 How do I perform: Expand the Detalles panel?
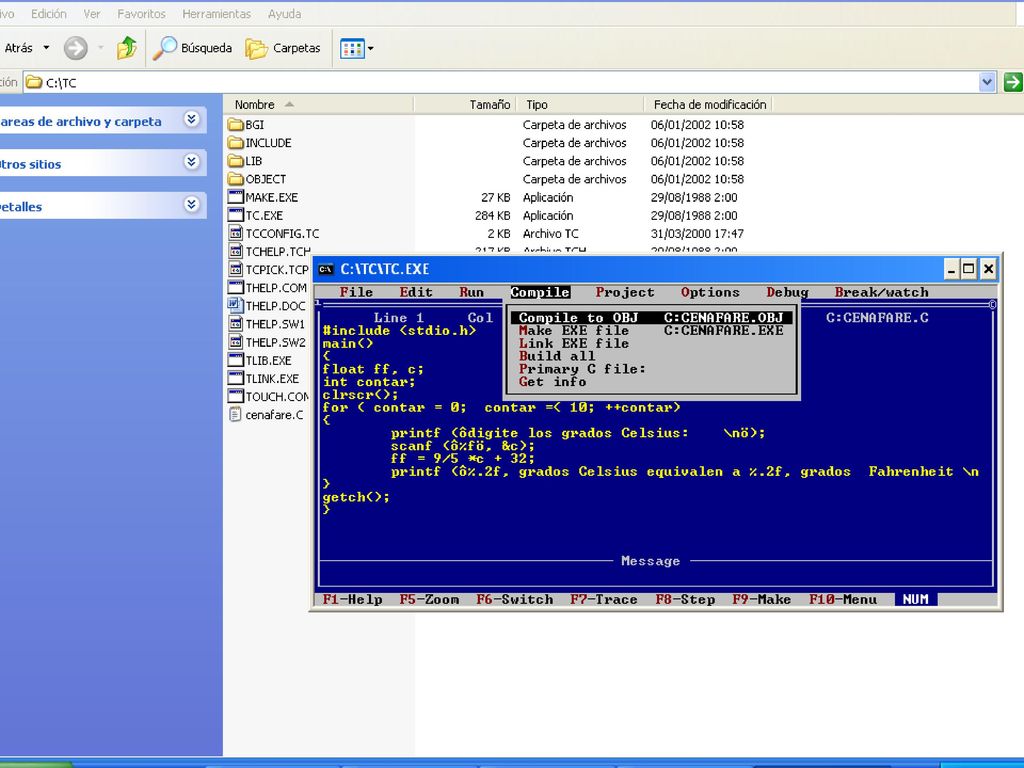[x=191, y=205]
